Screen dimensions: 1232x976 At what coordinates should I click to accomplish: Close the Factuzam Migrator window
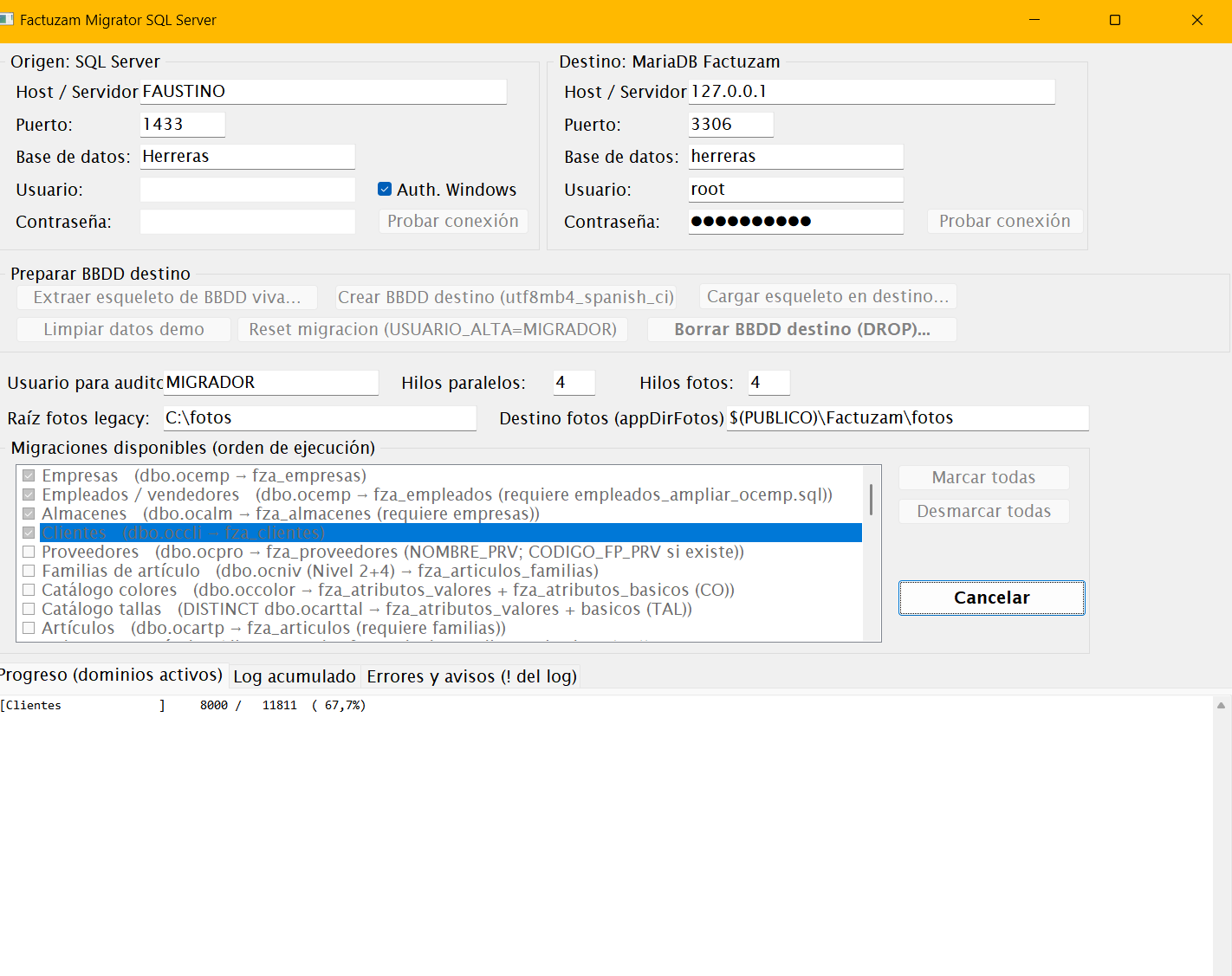point(1197,20)
